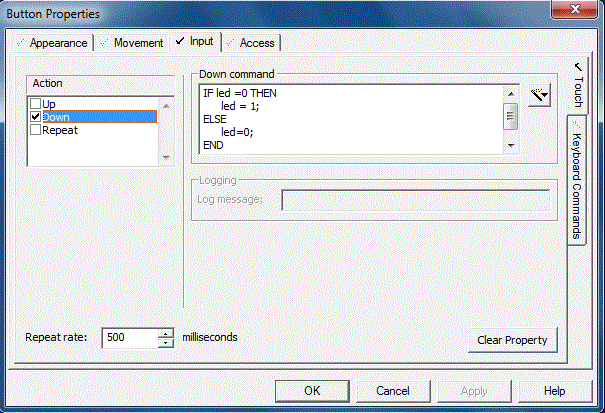Enable the Up action checkbox

pyautogui.click(x=36, y=104)
